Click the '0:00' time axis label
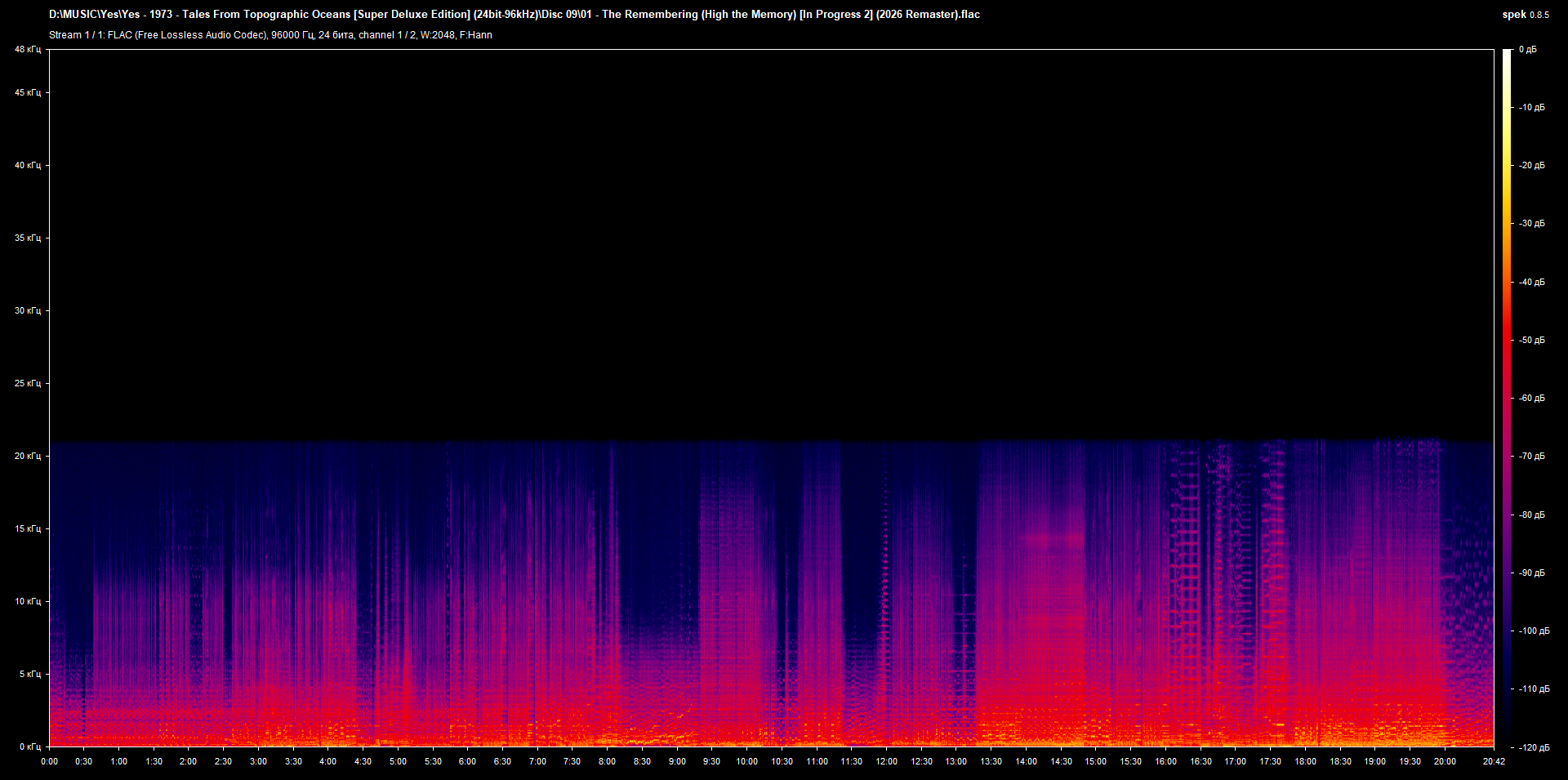 49,761
